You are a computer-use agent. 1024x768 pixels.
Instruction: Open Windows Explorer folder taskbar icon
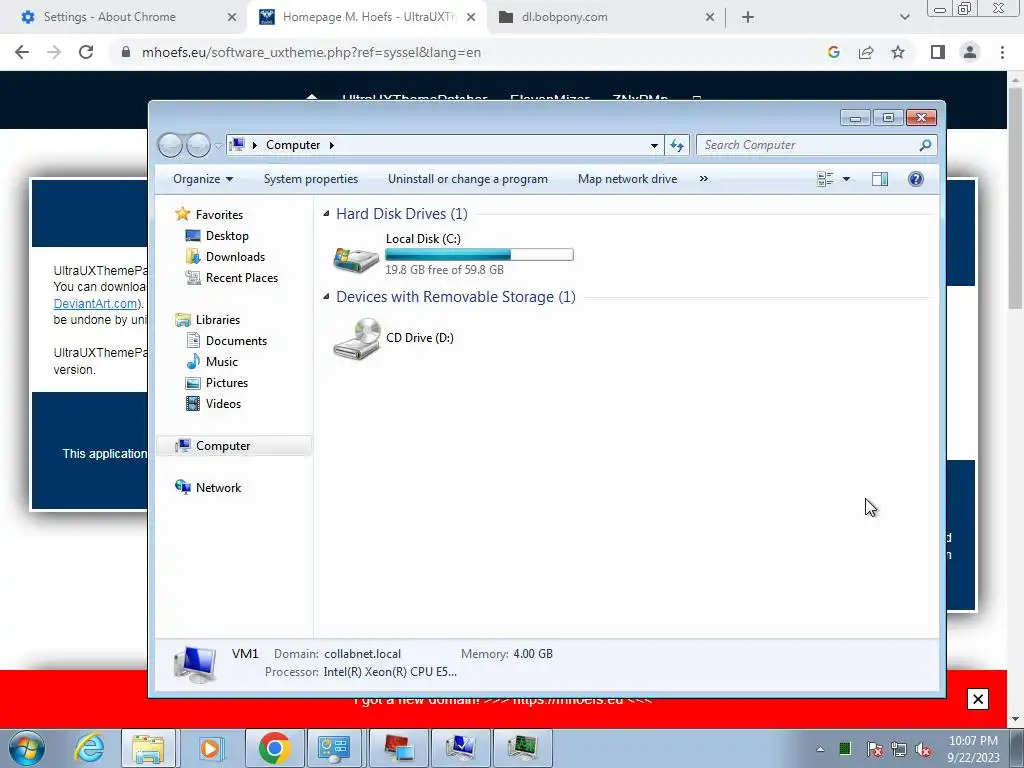[148, 748]
